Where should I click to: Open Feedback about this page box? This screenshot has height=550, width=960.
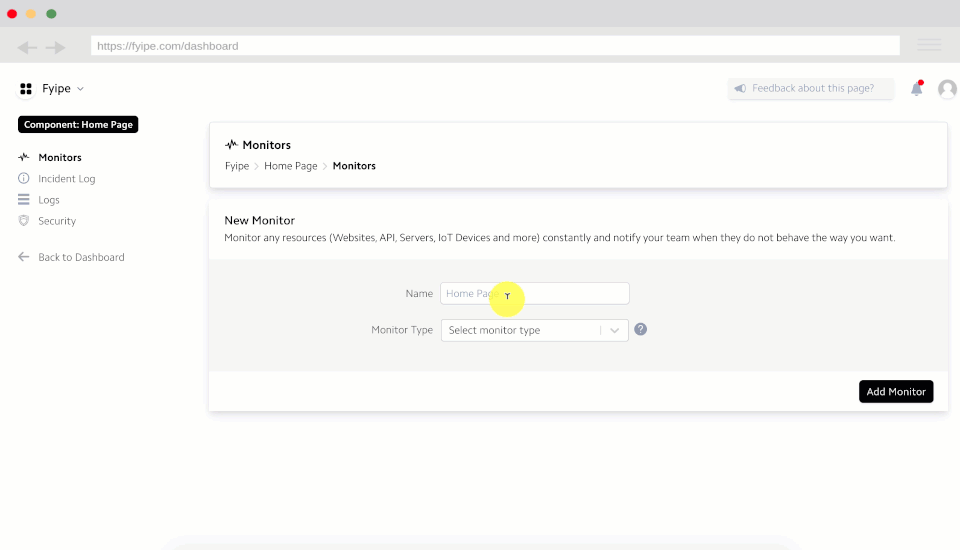click(811, 88)
